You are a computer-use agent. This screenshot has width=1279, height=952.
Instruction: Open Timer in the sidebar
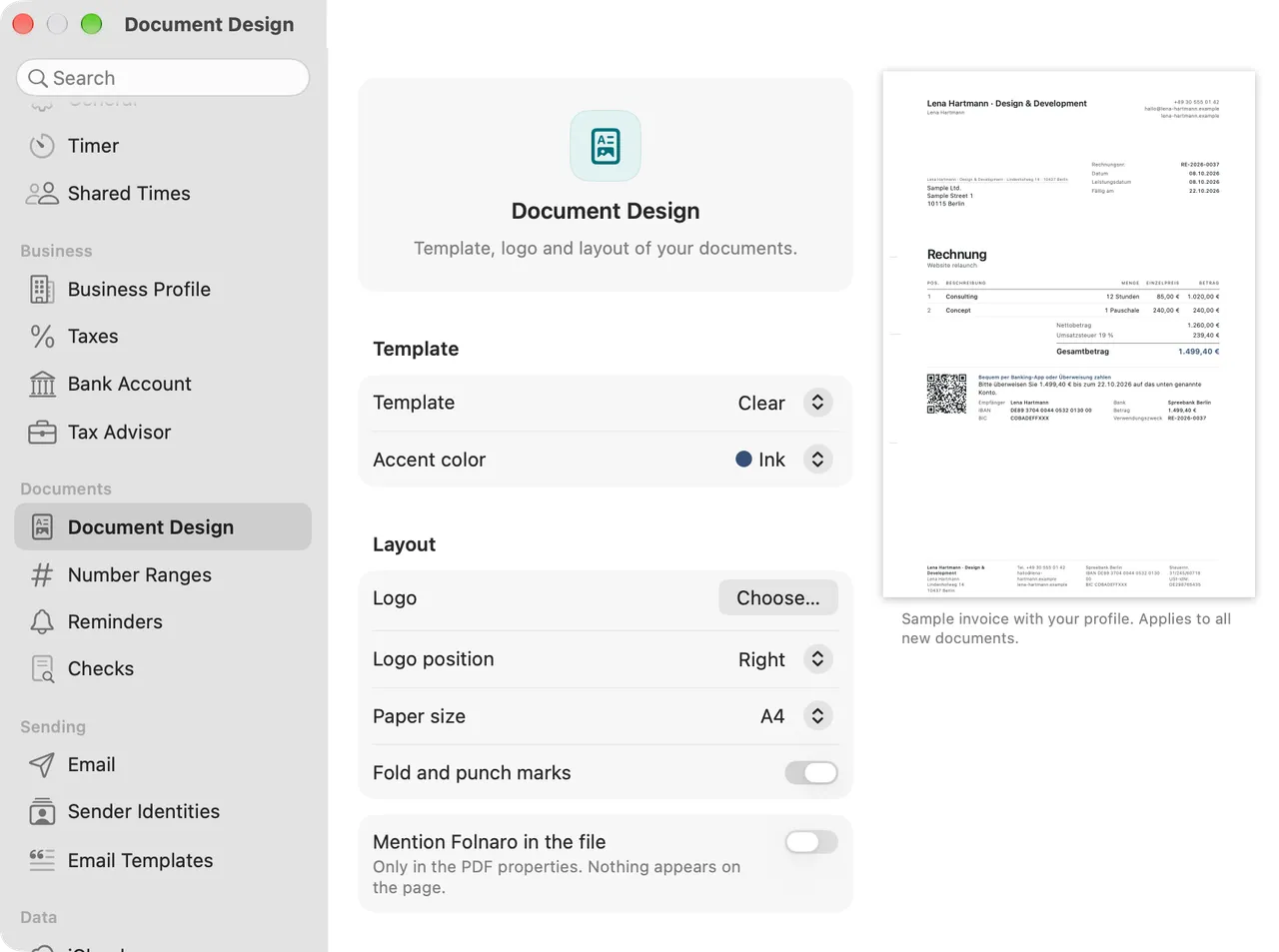163,146
